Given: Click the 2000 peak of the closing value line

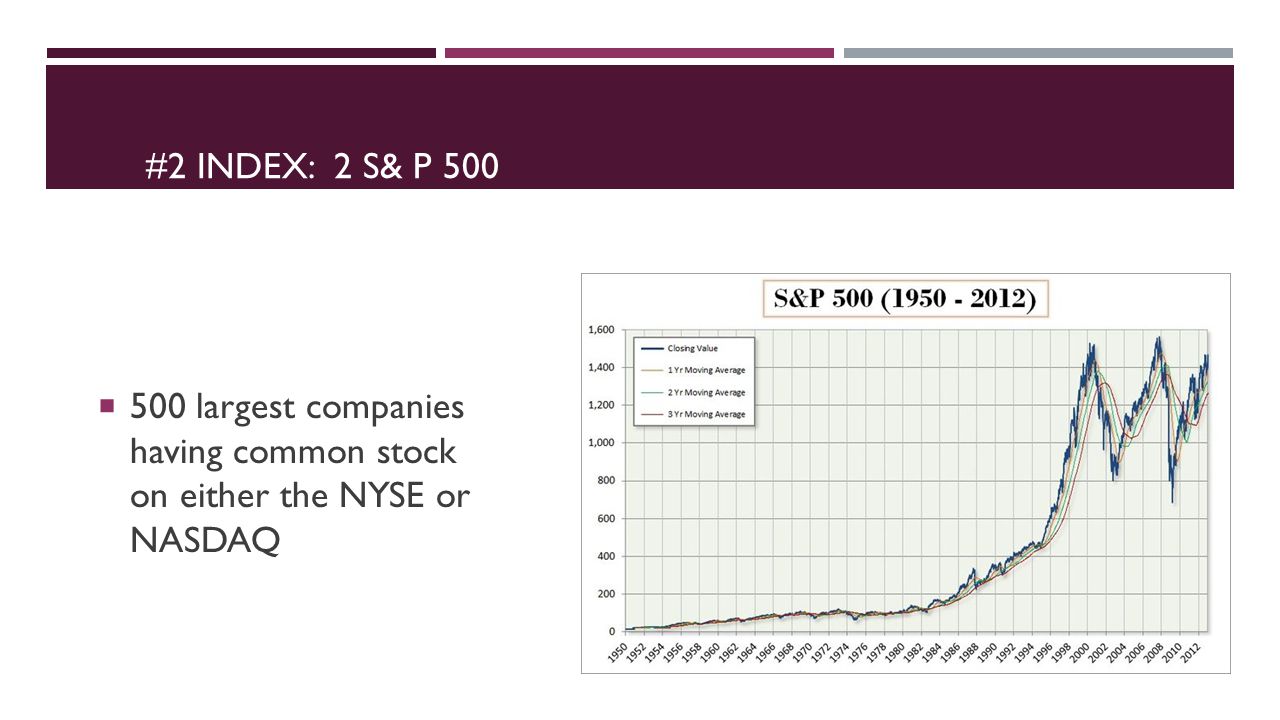Looking at the screenshot, I should click(1092, 346).
